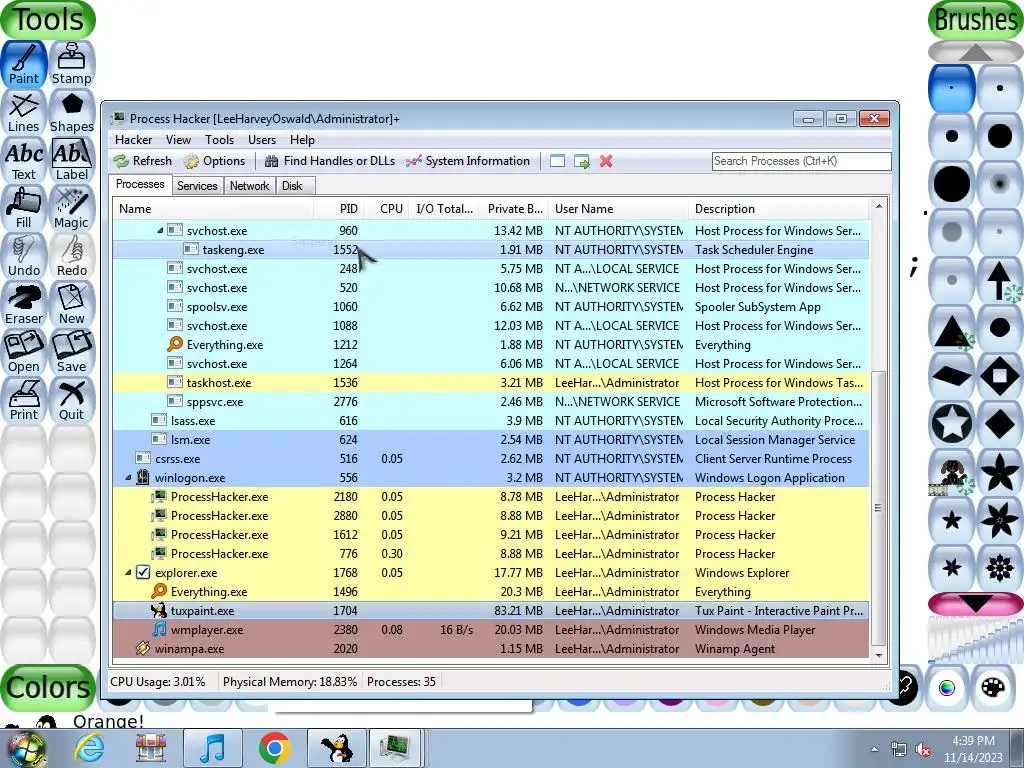The height and width of the screenshot is (768, 1024).
Task: Select the Stamp tool
Action: [72, 64]
